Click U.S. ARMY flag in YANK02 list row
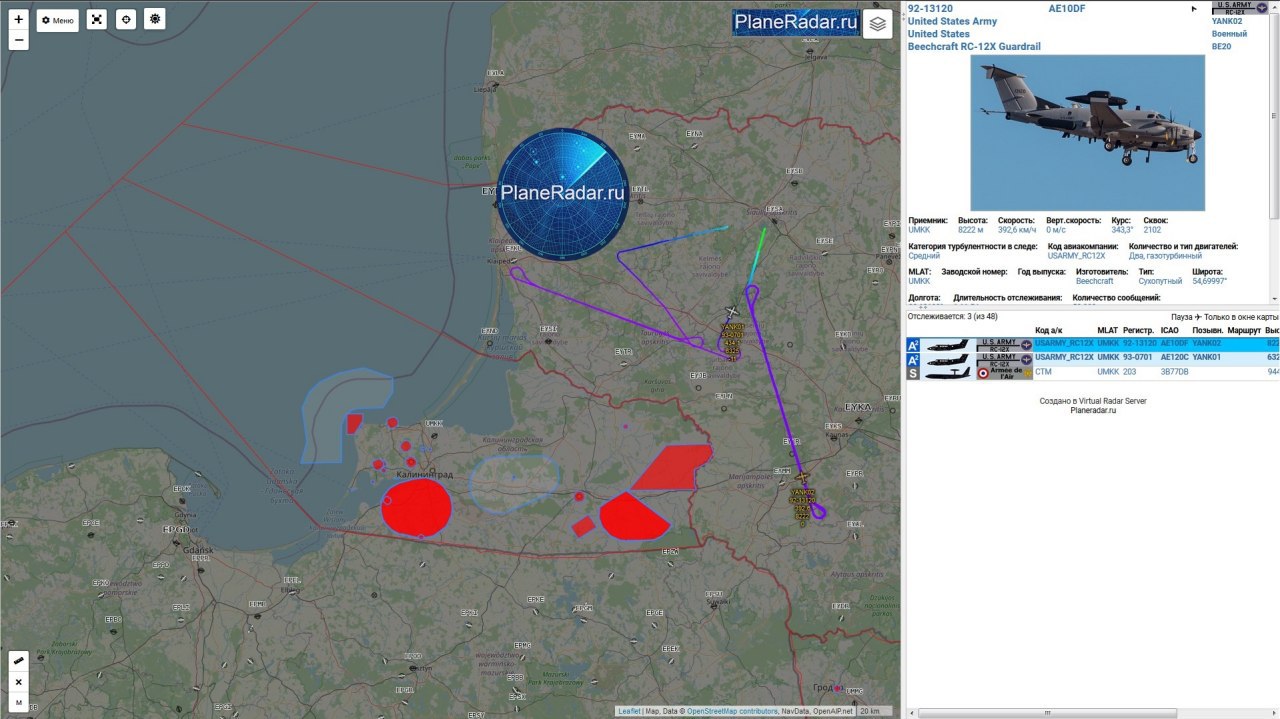This screenshot has width=1280, height=719. (x=1004, y=344)
